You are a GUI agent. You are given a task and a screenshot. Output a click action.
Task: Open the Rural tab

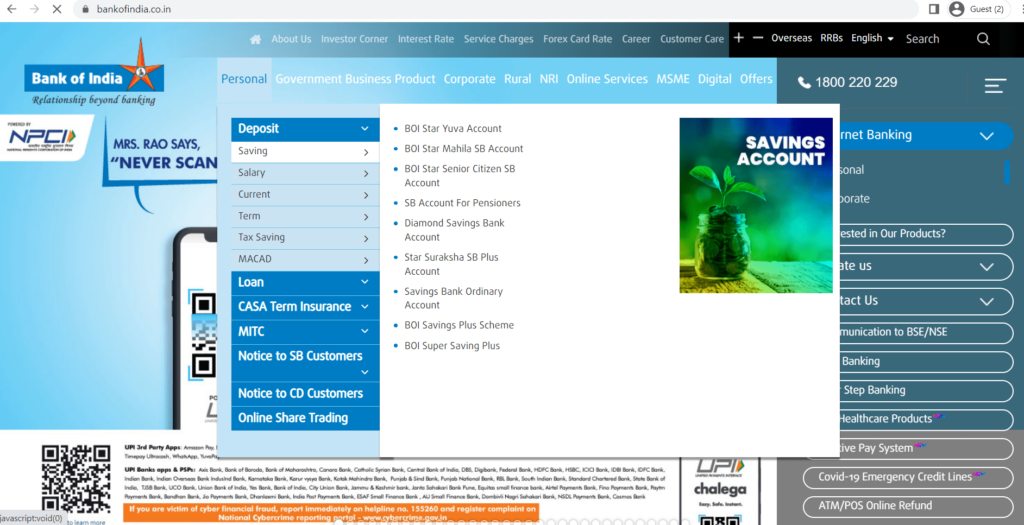[x=517, y=79]
